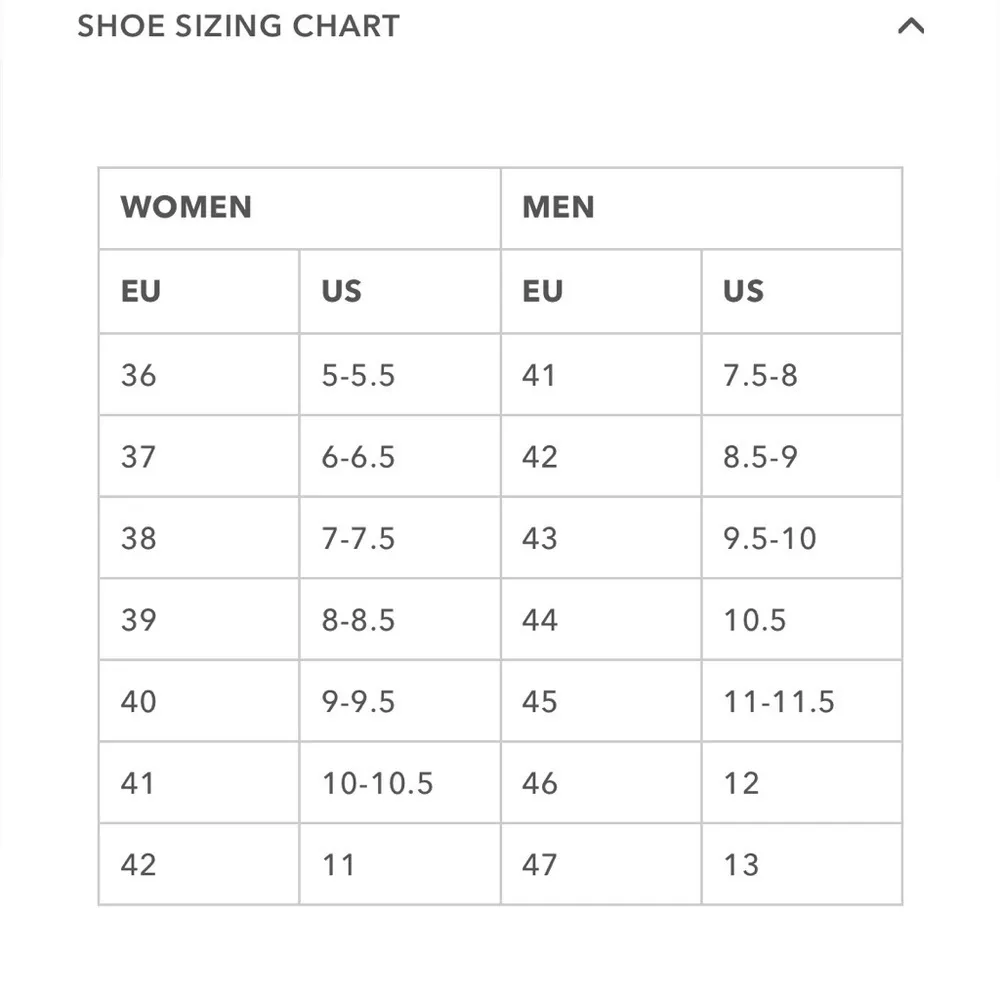The image size is (1000, 1000).
Task: Click the women's US 6-6.5 cell
Action: 358,457
